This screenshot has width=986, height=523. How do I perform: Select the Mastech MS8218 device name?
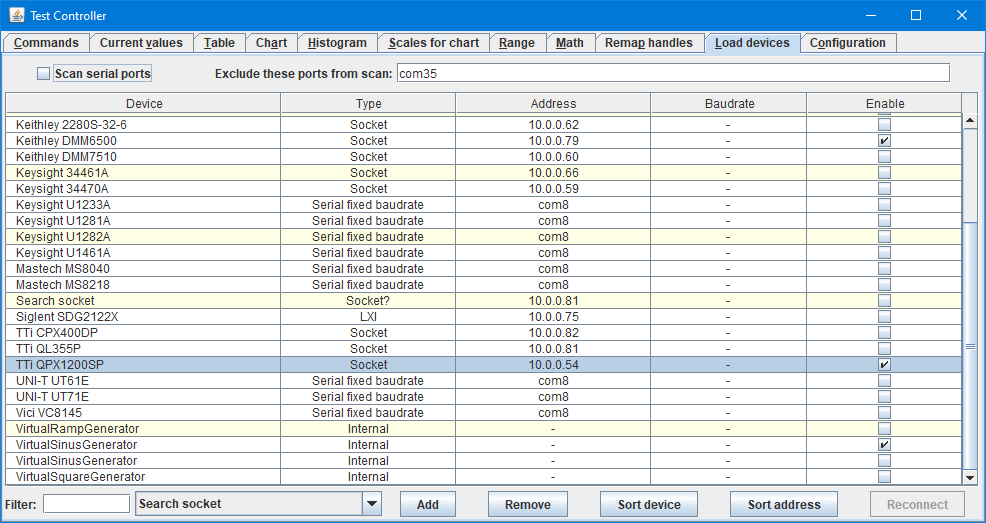(63, 285)
